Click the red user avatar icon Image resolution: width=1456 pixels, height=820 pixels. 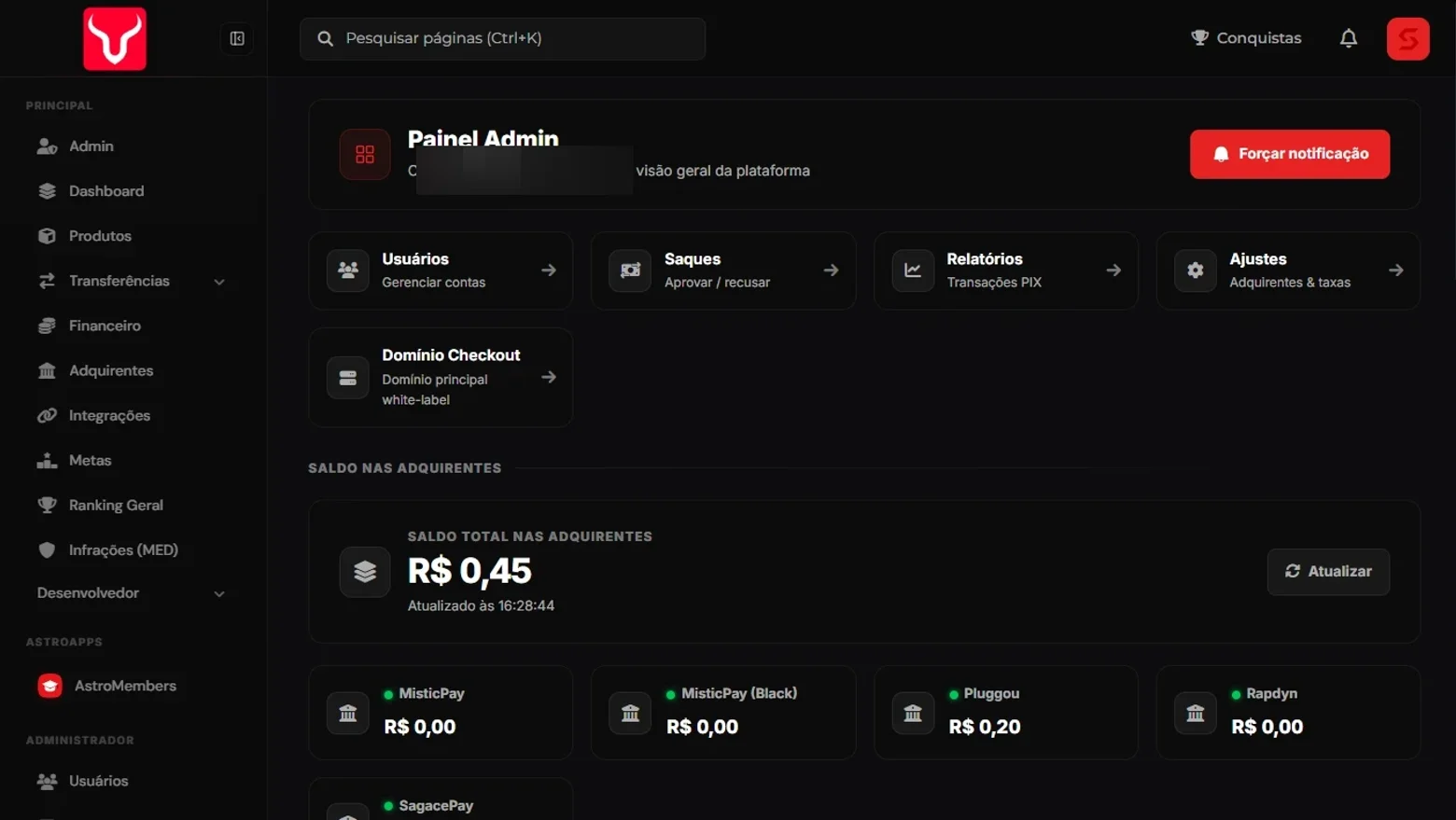1407,38
